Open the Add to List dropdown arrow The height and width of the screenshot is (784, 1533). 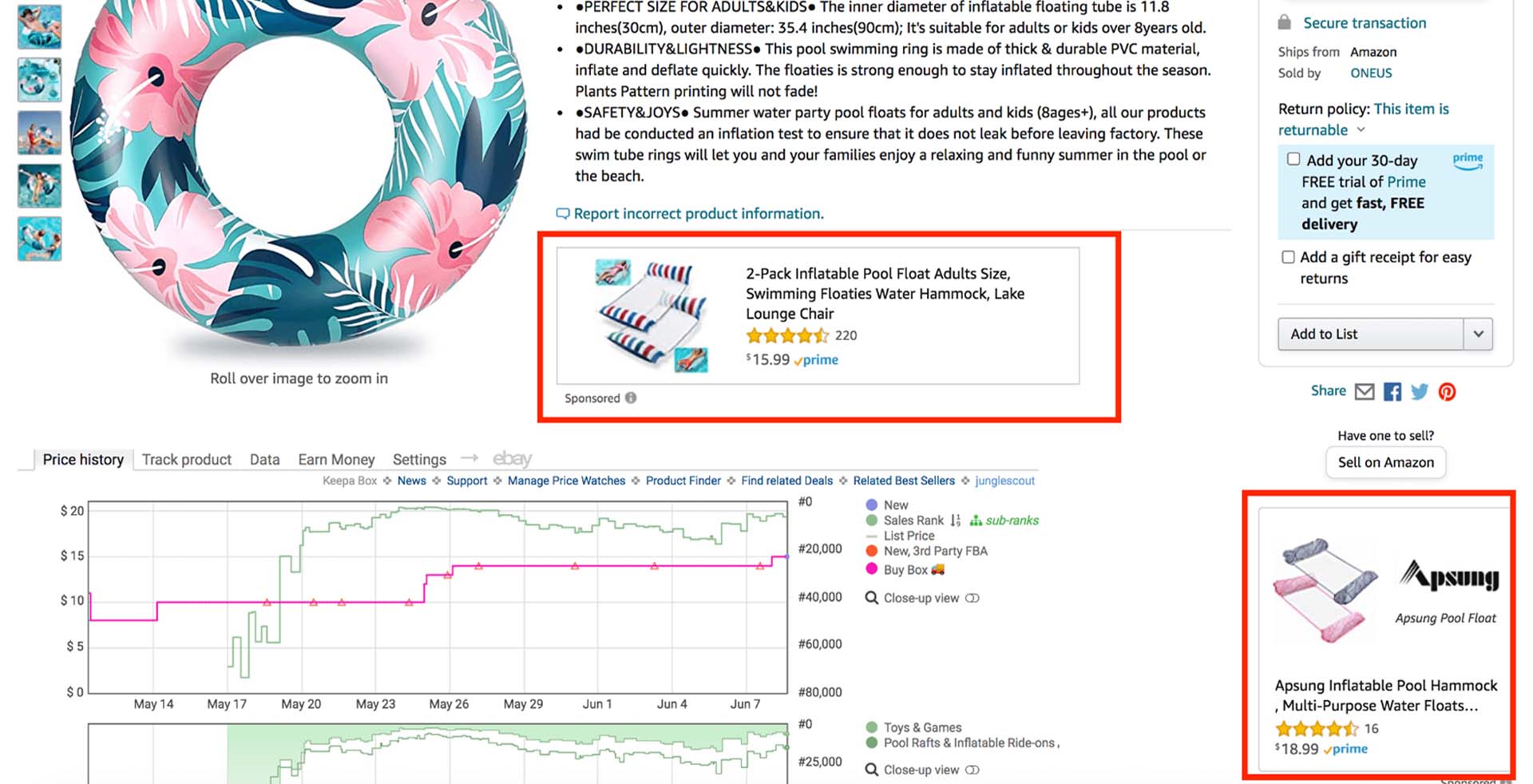[1480, 334]
